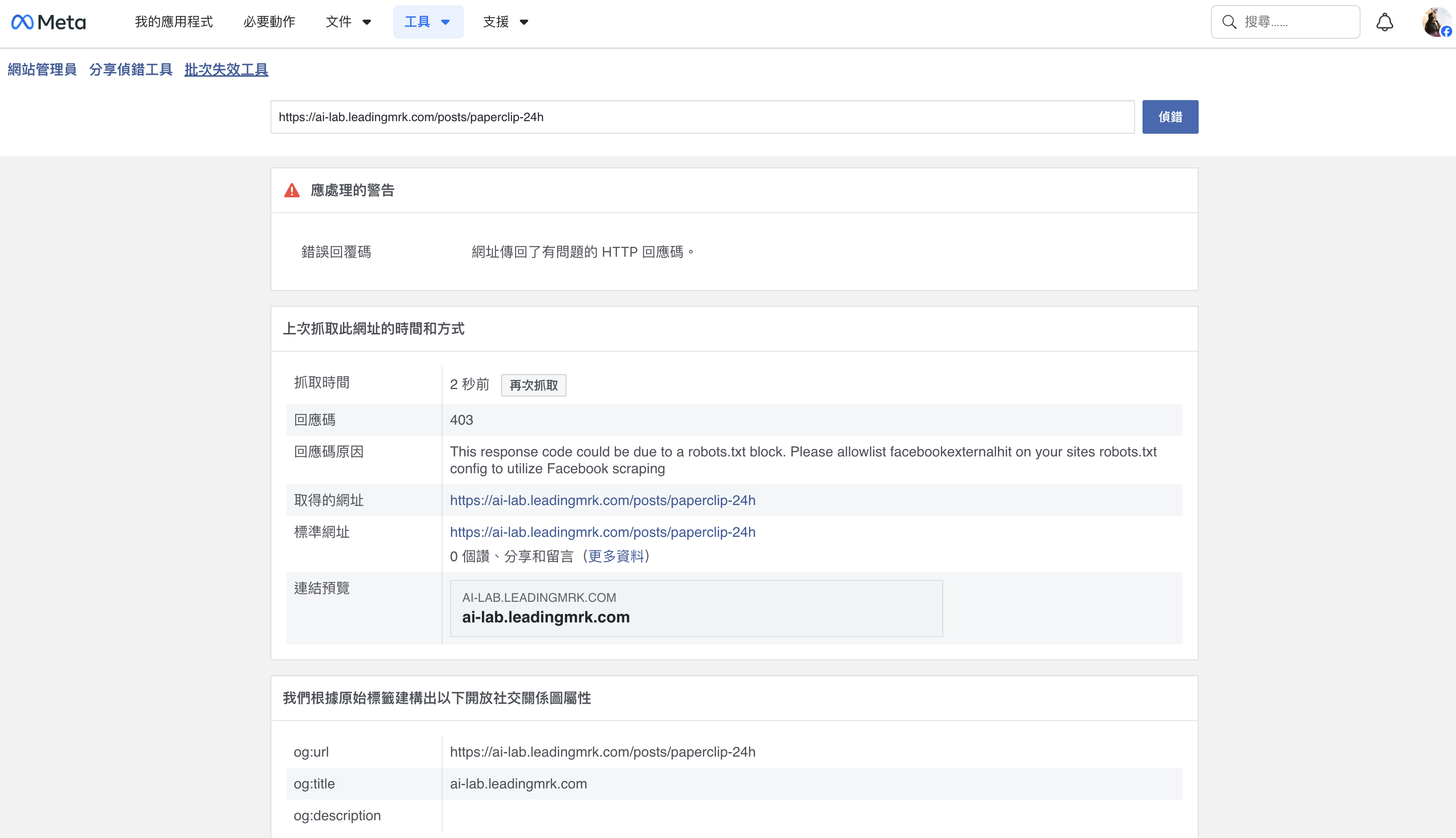Expand the 工具 dropdown menu
Image resolution: width=1456 pixels, height=838 pixels.
(428, 22)
